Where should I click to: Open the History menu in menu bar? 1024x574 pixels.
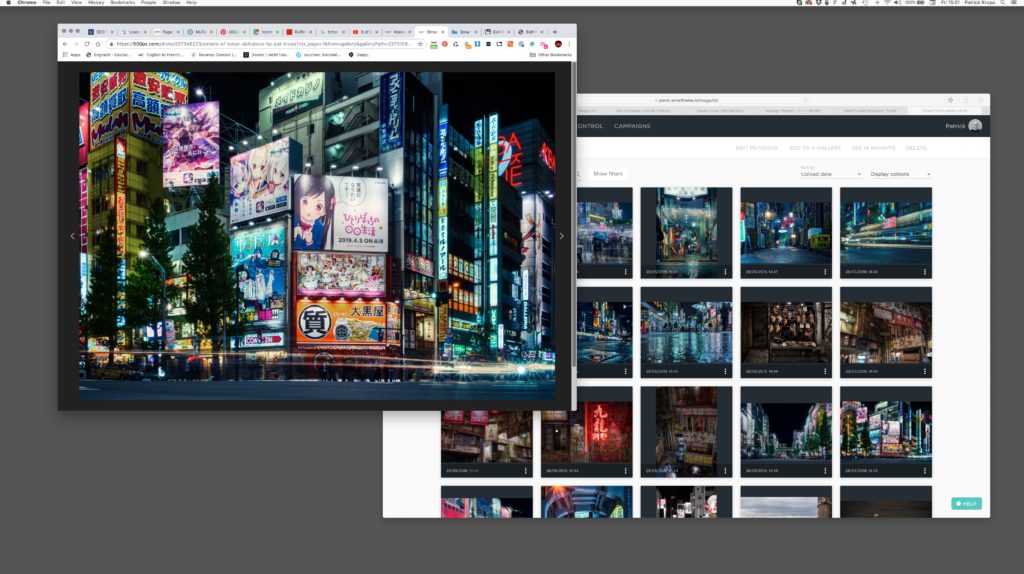pyautogui.click(x=96, y=3)
